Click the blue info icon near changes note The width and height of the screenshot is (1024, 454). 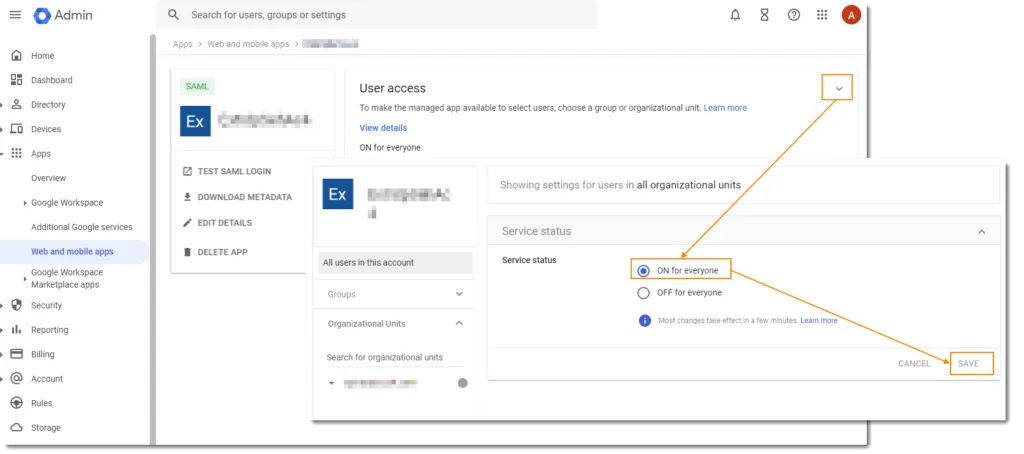tap(645, 321)
